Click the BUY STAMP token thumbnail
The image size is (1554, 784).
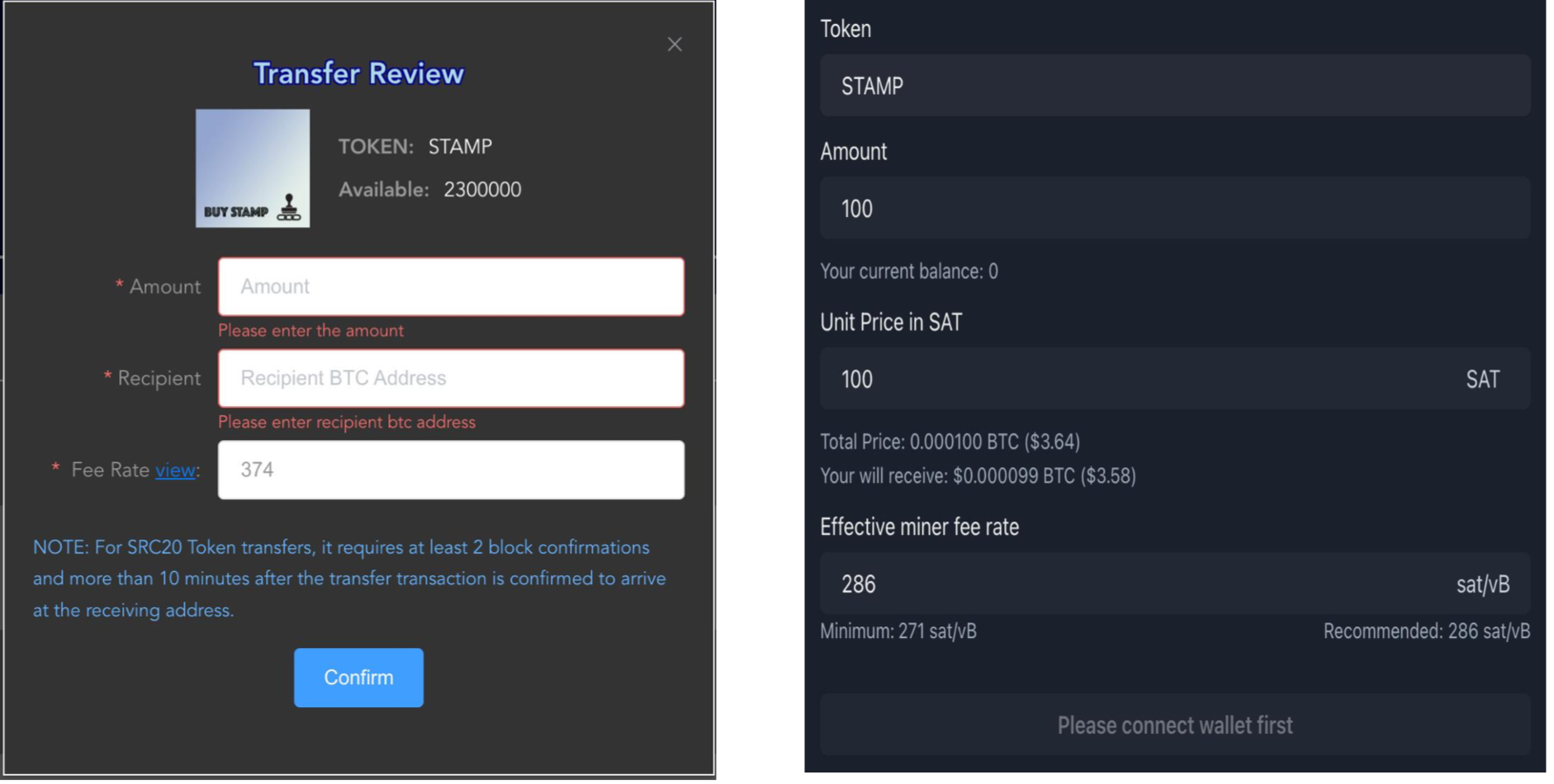point(253,168)
